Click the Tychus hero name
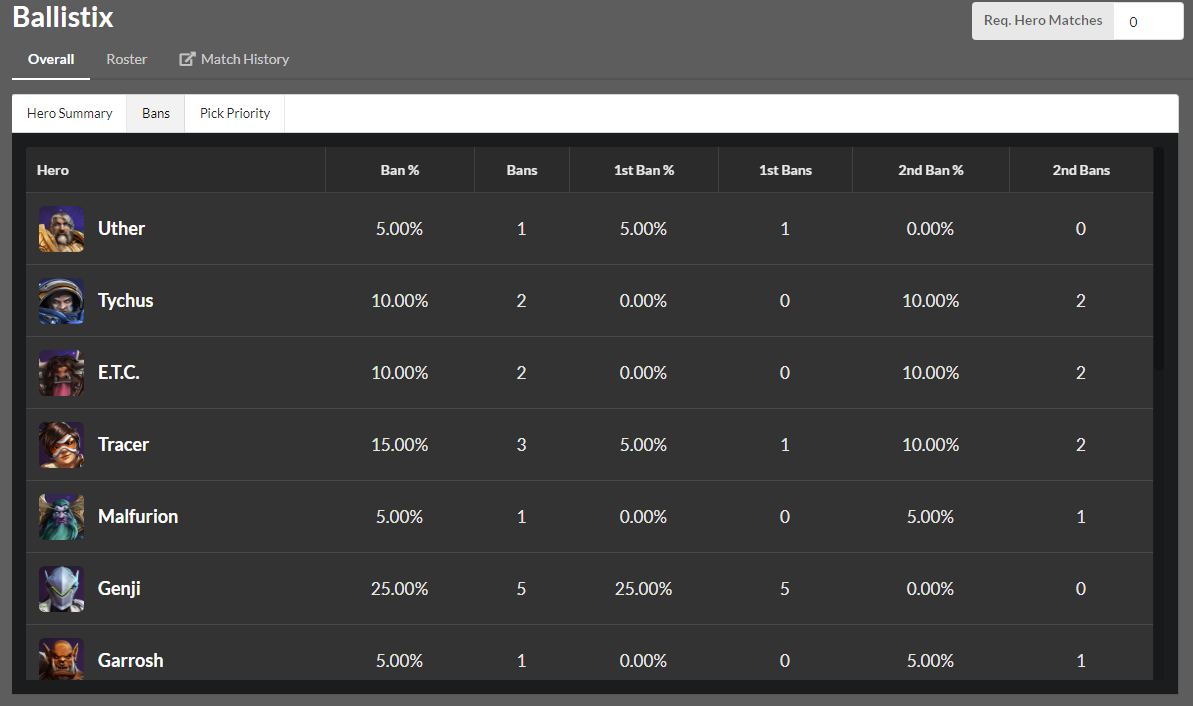Screen dimensions: 1193x706 (x=126, y=301)
